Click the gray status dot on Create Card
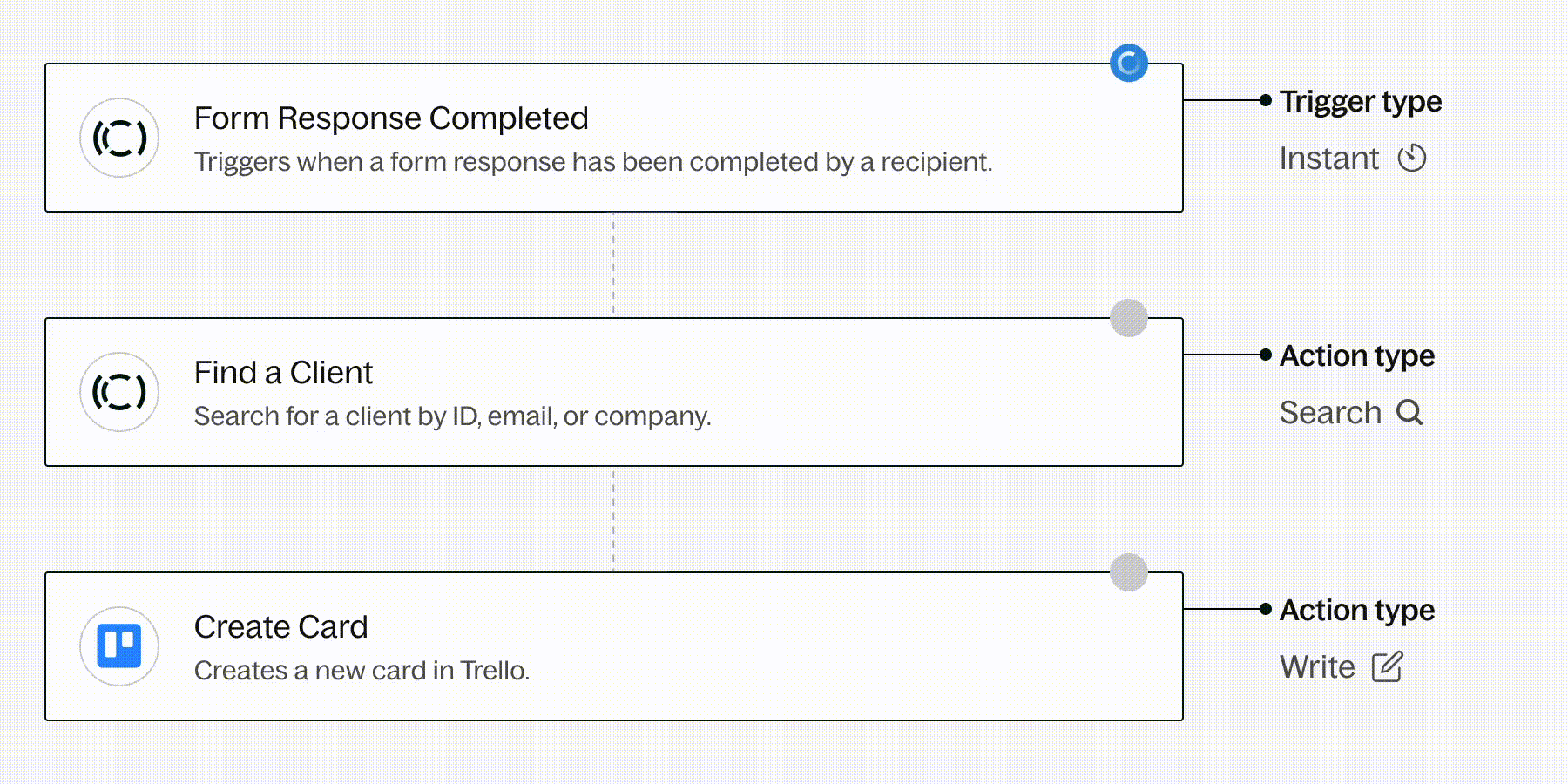The image size is (1568, 784). tap(1129, 572)
